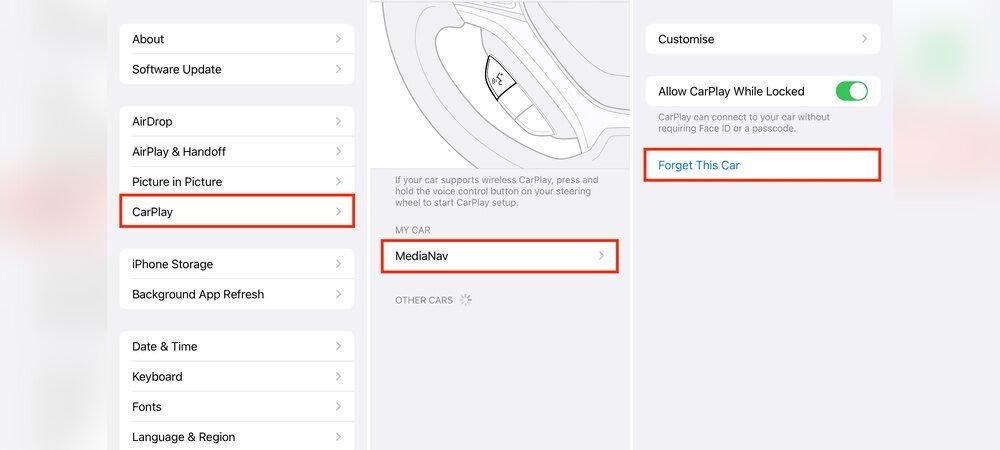Open Software Update settings

click(237, 69)
